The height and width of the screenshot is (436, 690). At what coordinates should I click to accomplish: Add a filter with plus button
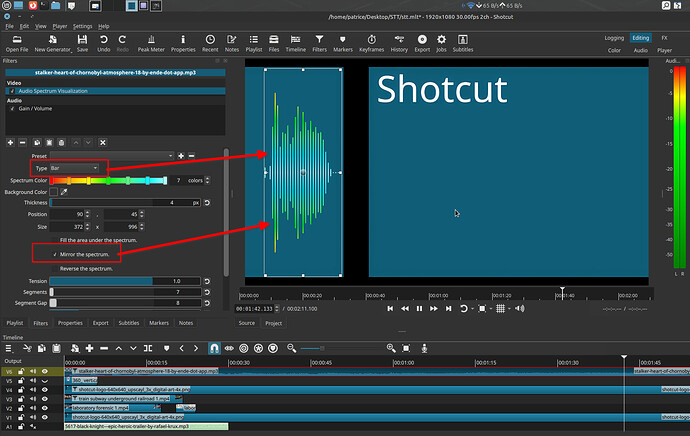tap(9, 142)
